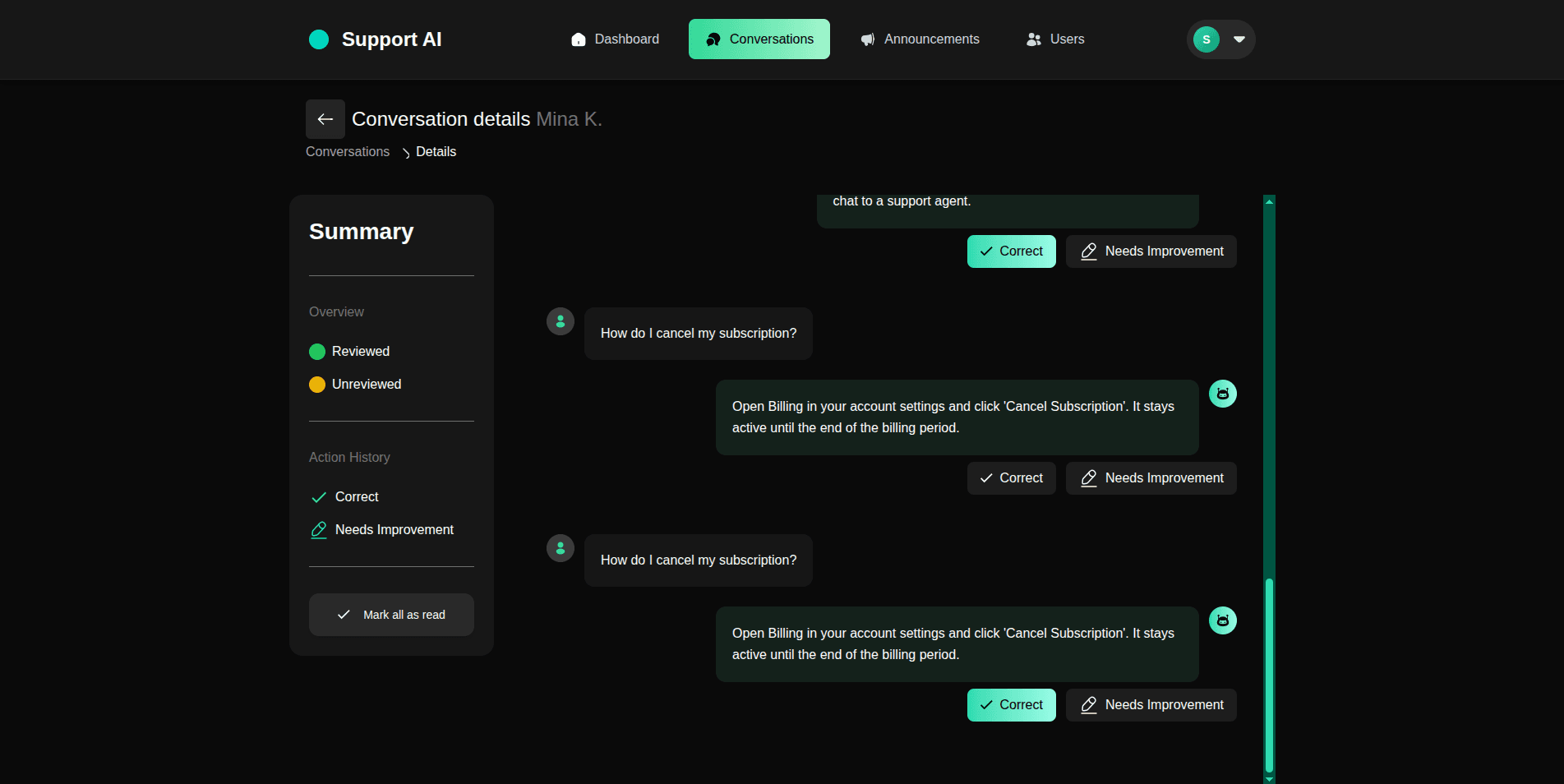The image size is (1564, 784).
Task: Click the Summary heading
Action: point(362,232)
